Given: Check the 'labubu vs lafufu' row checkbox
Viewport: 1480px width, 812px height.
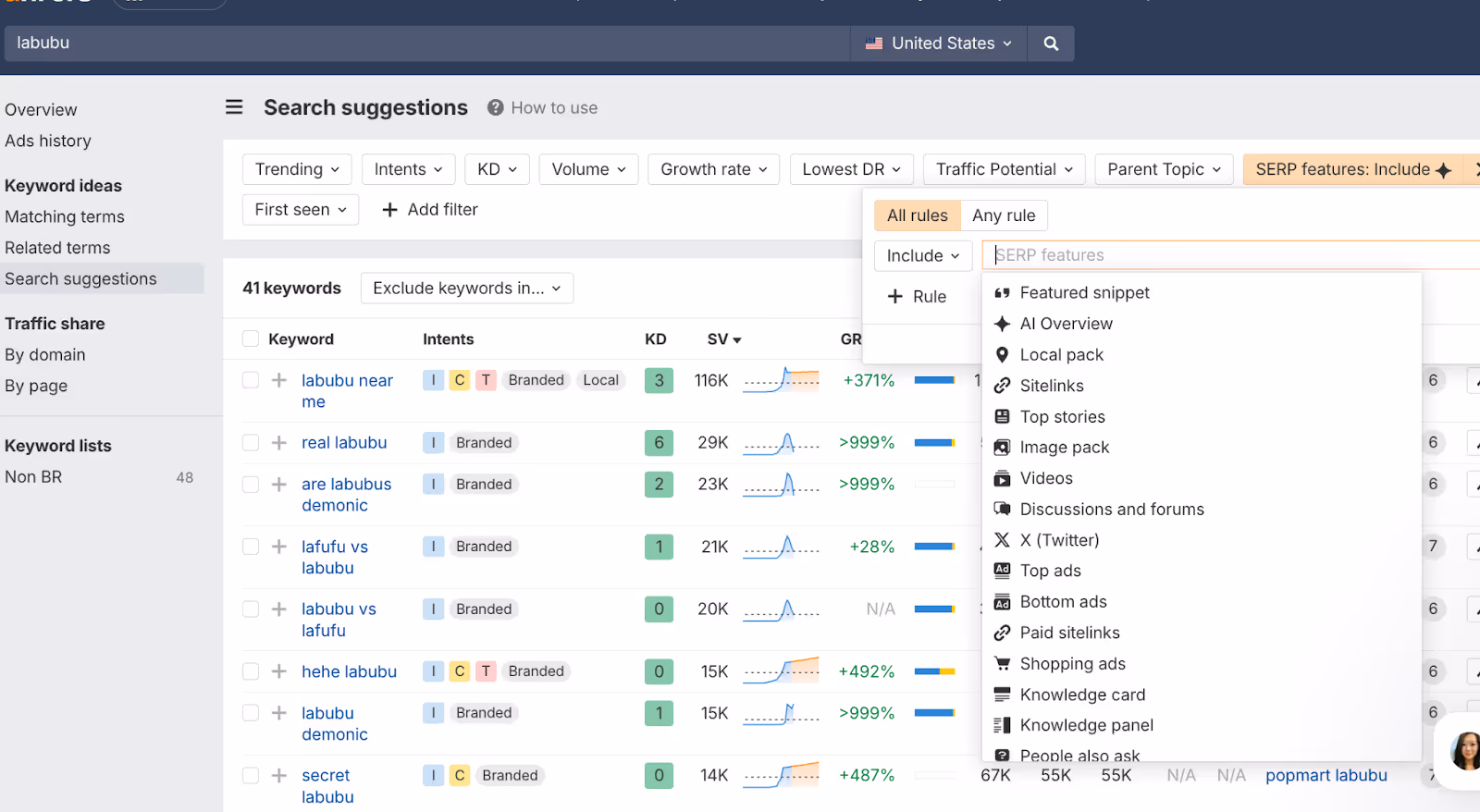Looking at the screenshot, I should (x=251, y=609).
